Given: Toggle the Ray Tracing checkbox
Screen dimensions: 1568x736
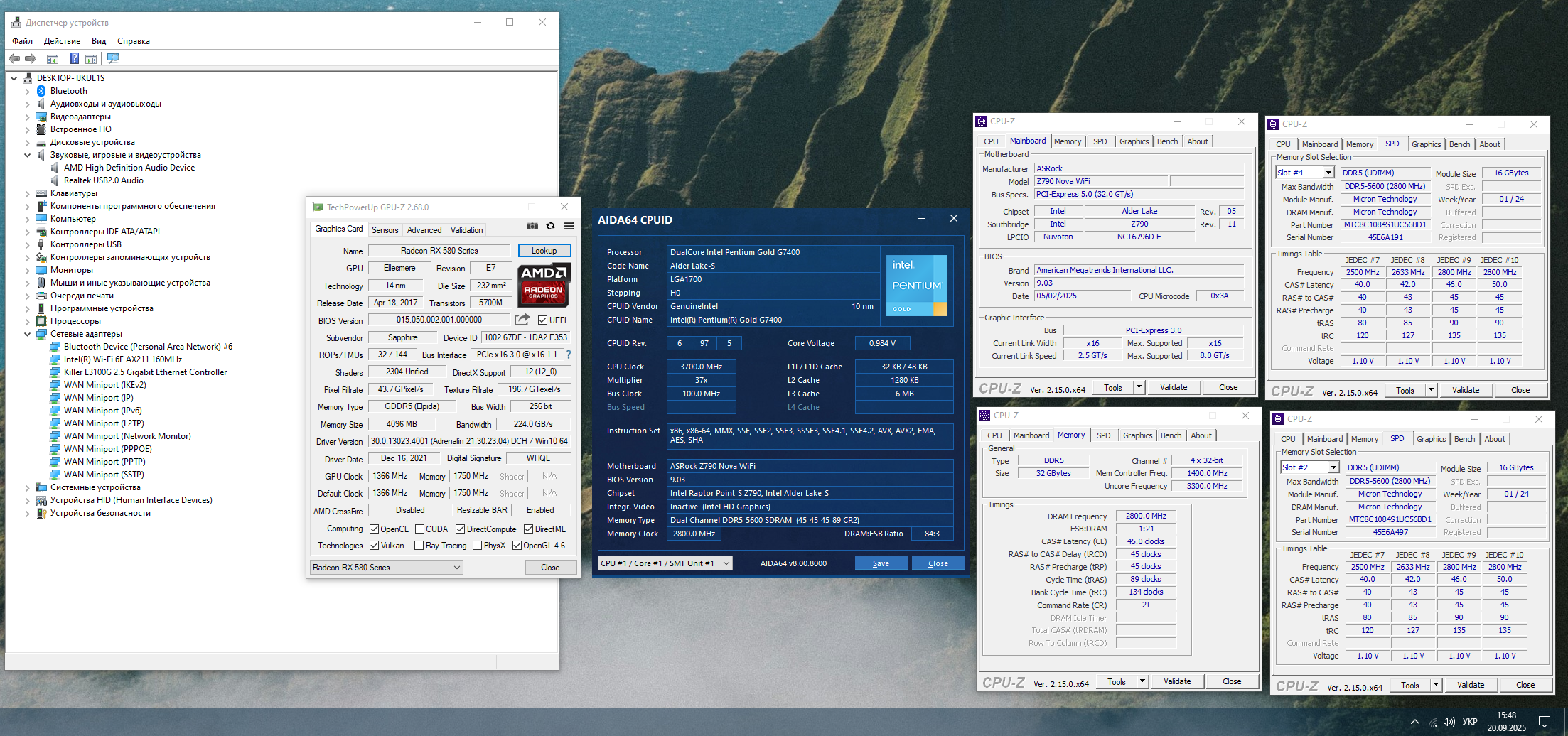Looking at the screenshot, I should pyautogui.click(x=420, y=546).
